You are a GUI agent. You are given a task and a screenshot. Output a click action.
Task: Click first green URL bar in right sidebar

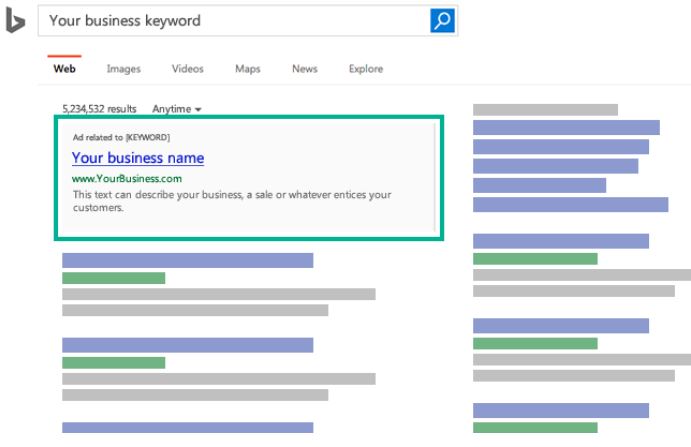535,259
